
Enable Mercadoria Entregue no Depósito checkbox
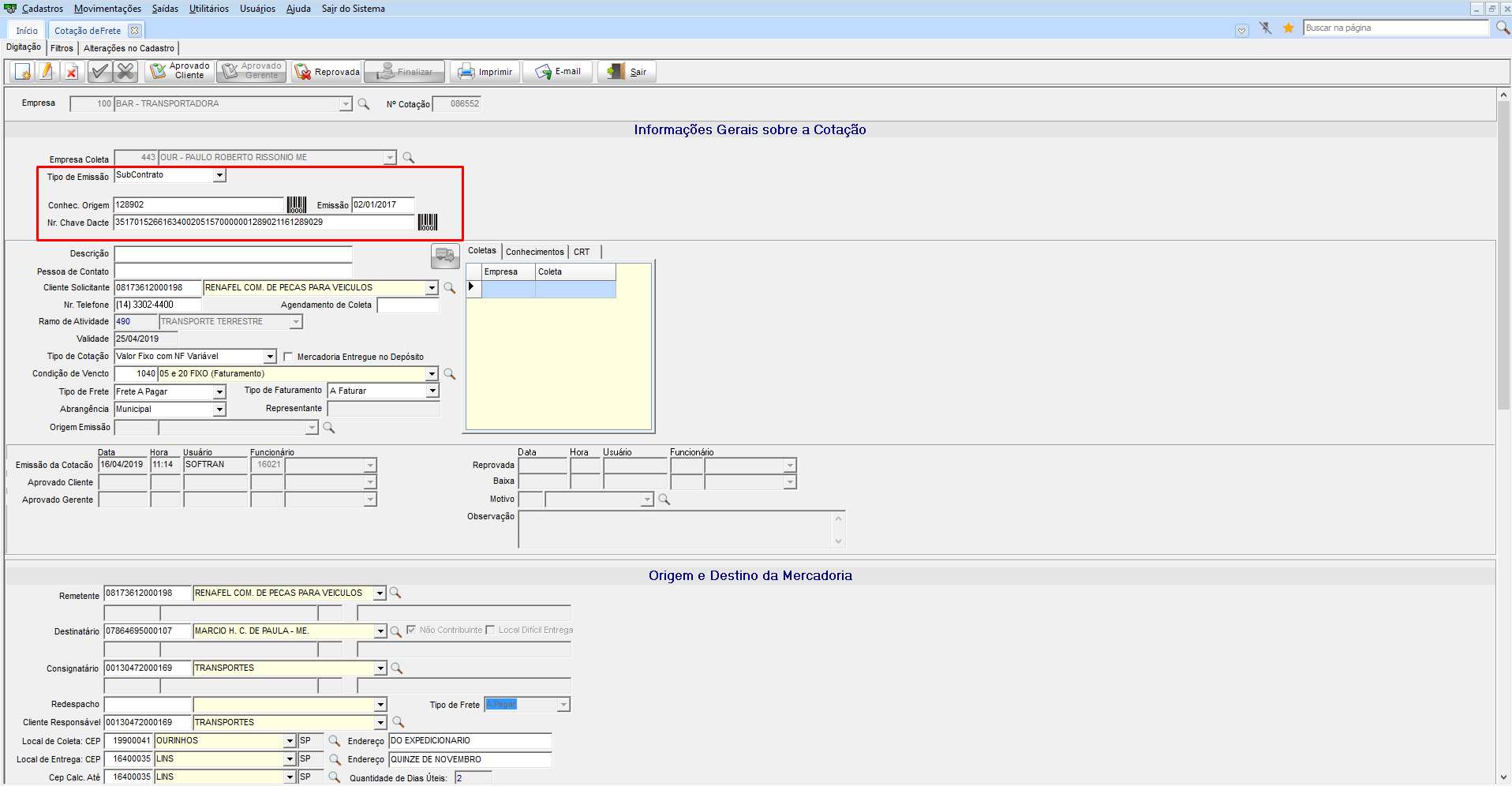coord(289,357)
